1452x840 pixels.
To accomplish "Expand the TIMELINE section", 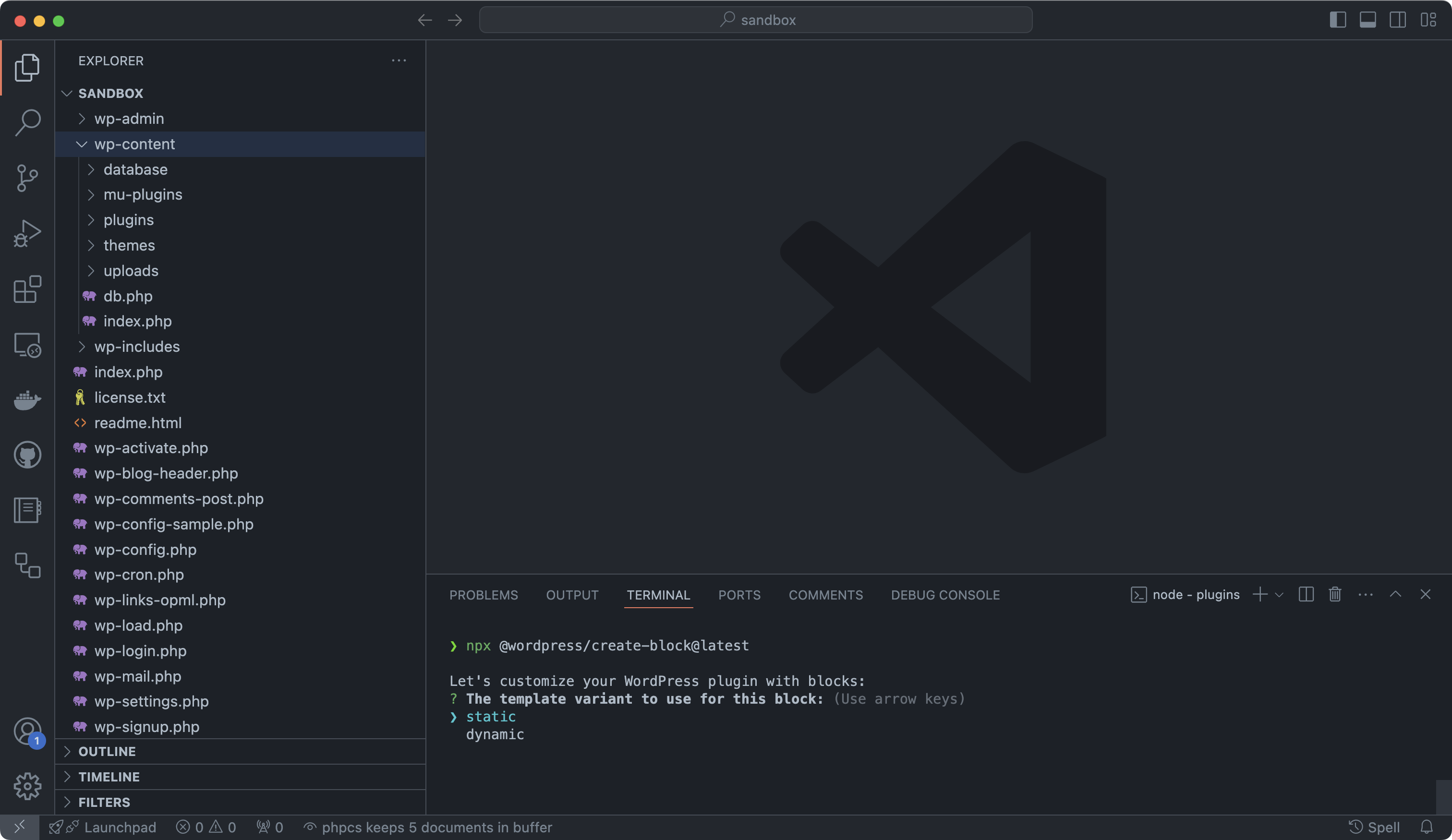I will coord(240,777).
